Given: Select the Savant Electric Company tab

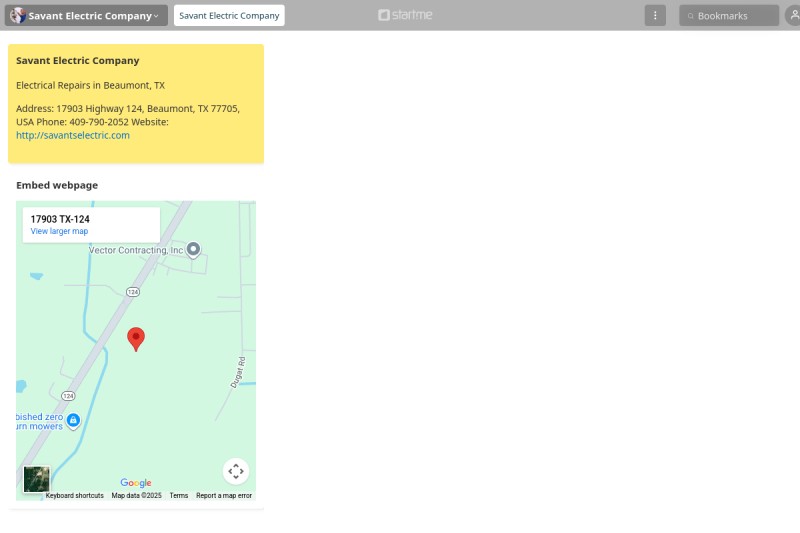Looking at the screenshot, I should (x=229, y=15).
